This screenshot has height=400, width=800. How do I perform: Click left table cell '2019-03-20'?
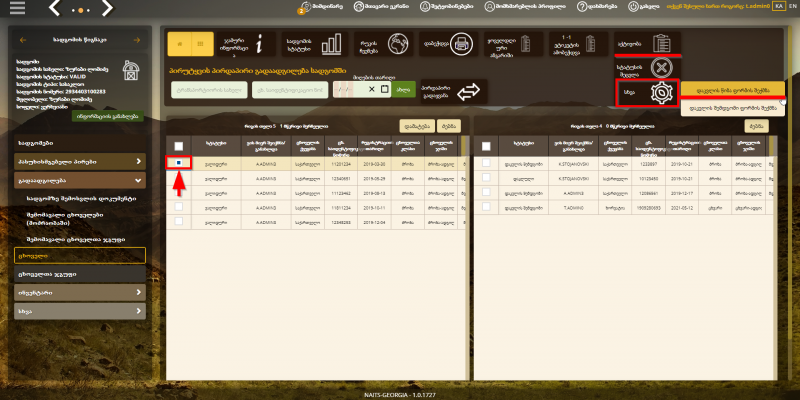374,164
